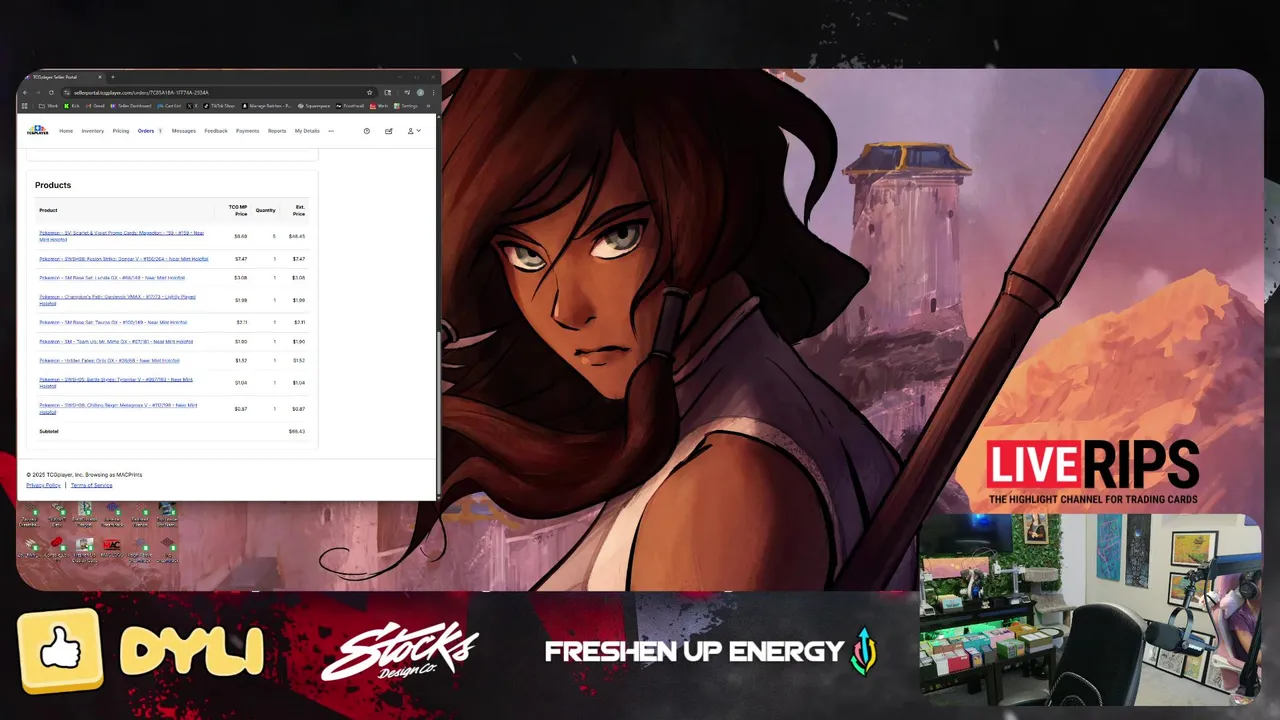
Task: Click the Subtotal amount $69.43
Action: (x=296, y=431)
